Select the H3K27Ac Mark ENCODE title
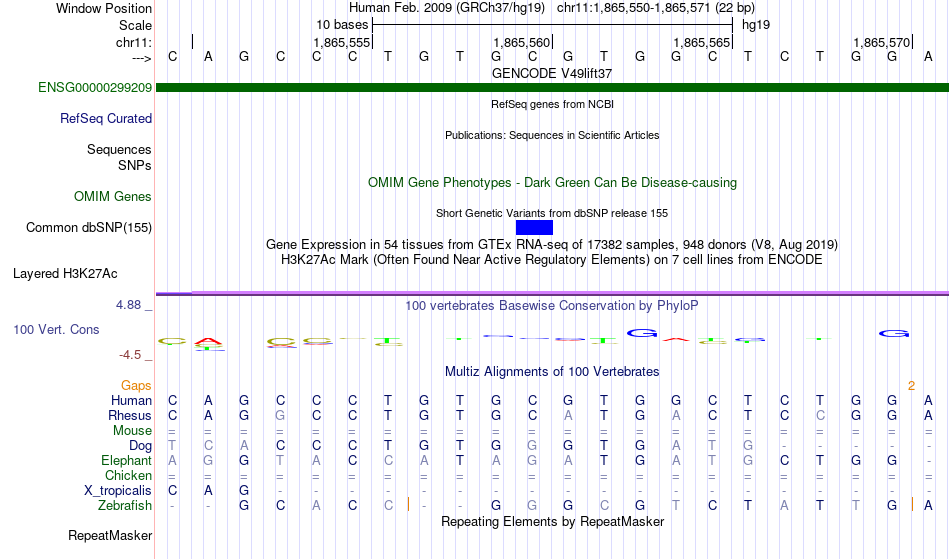This screenshot has height=559, width=950. (552, 260)
